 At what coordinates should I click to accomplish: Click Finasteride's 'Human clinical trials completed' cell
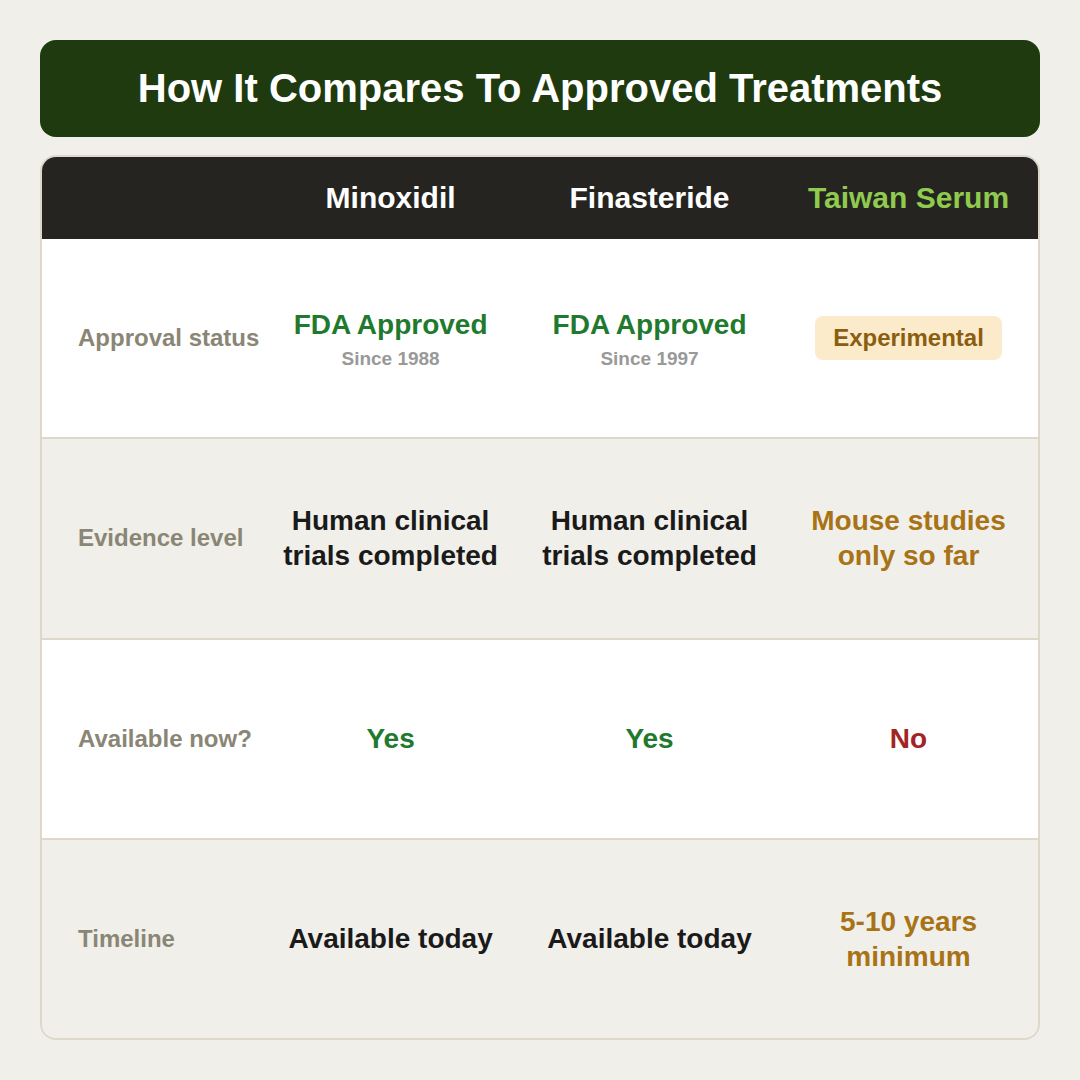tap(649, 538)
